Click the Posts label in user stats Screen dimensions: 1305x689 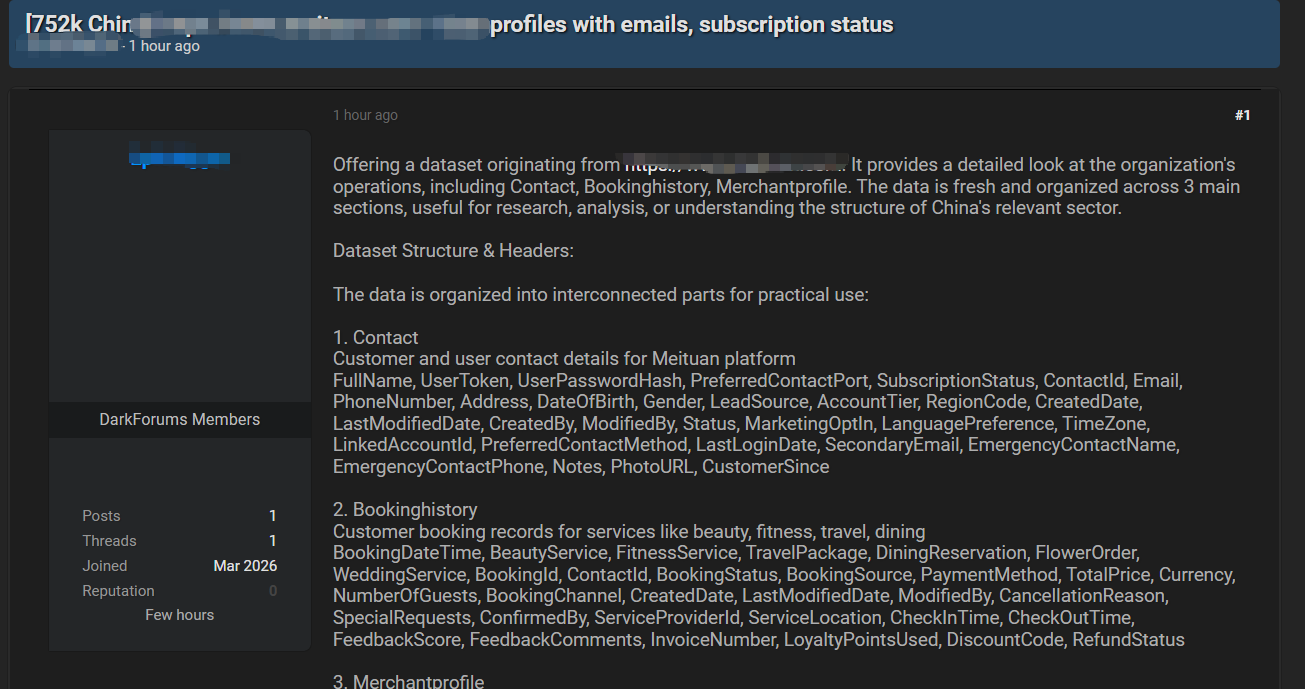pos(101,516)
